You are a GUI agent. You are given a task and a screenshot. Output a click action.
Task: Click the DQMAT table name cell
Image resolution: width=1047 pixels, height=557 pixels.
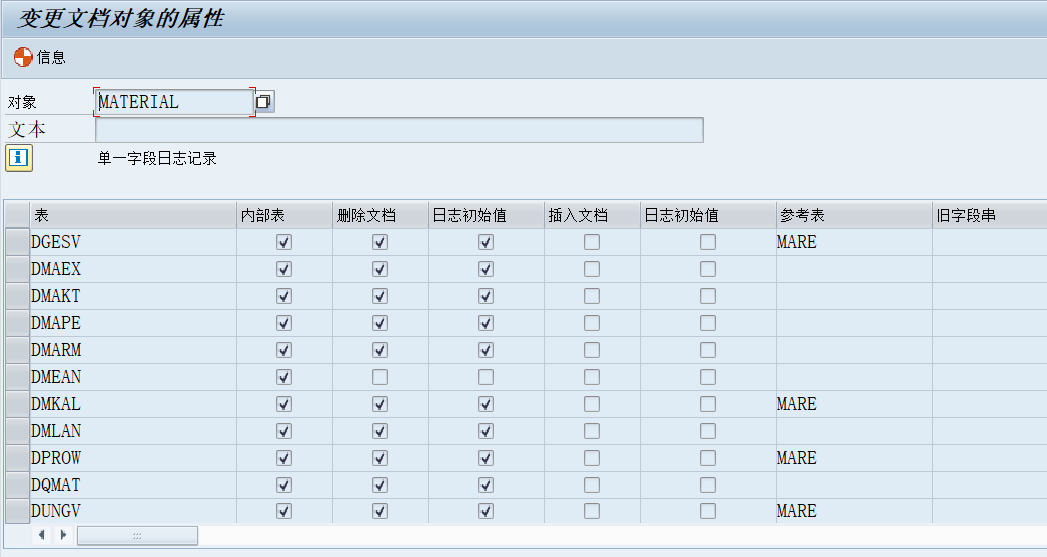(x=133, y=485)
